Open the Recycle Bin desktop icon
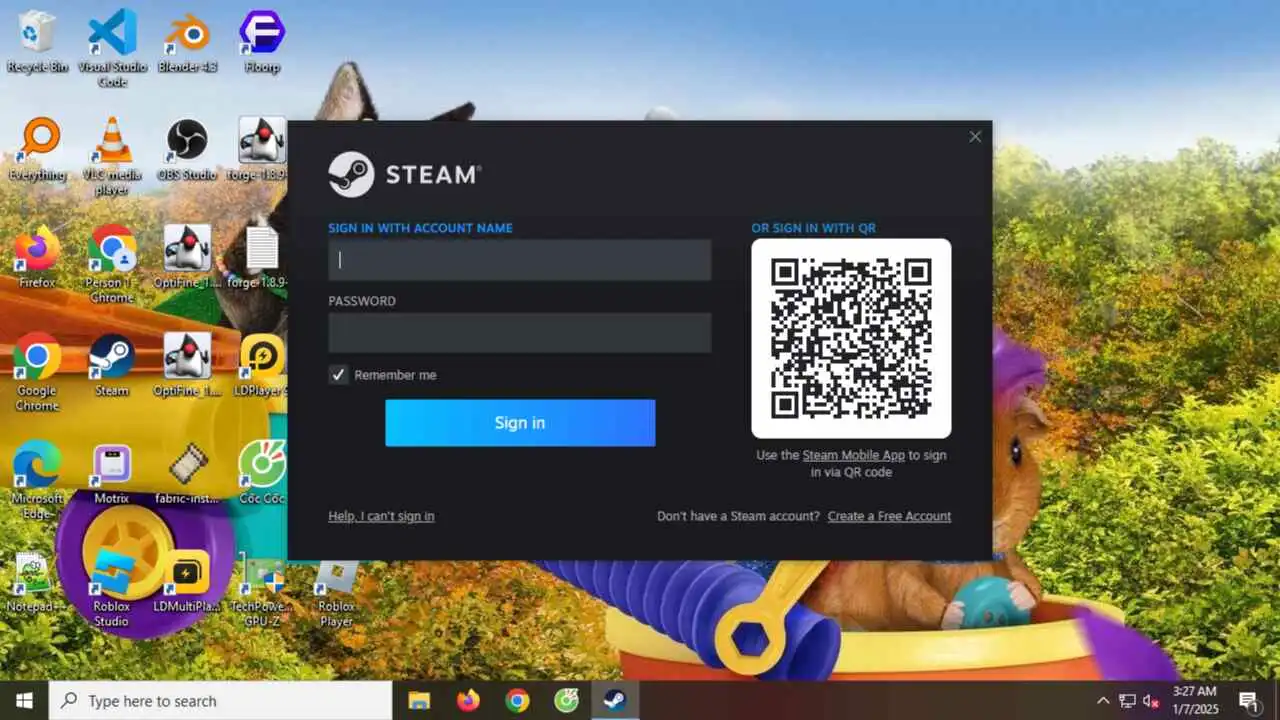 point(37,41)
